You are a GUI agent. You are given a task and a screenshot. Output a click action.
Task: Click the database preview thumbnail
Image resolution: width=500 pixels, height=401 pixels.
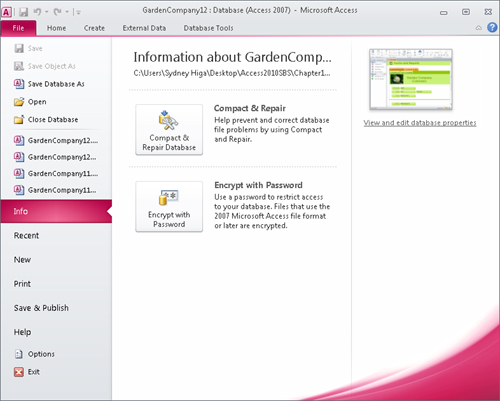pyautogui.click(x=411, y=79)
